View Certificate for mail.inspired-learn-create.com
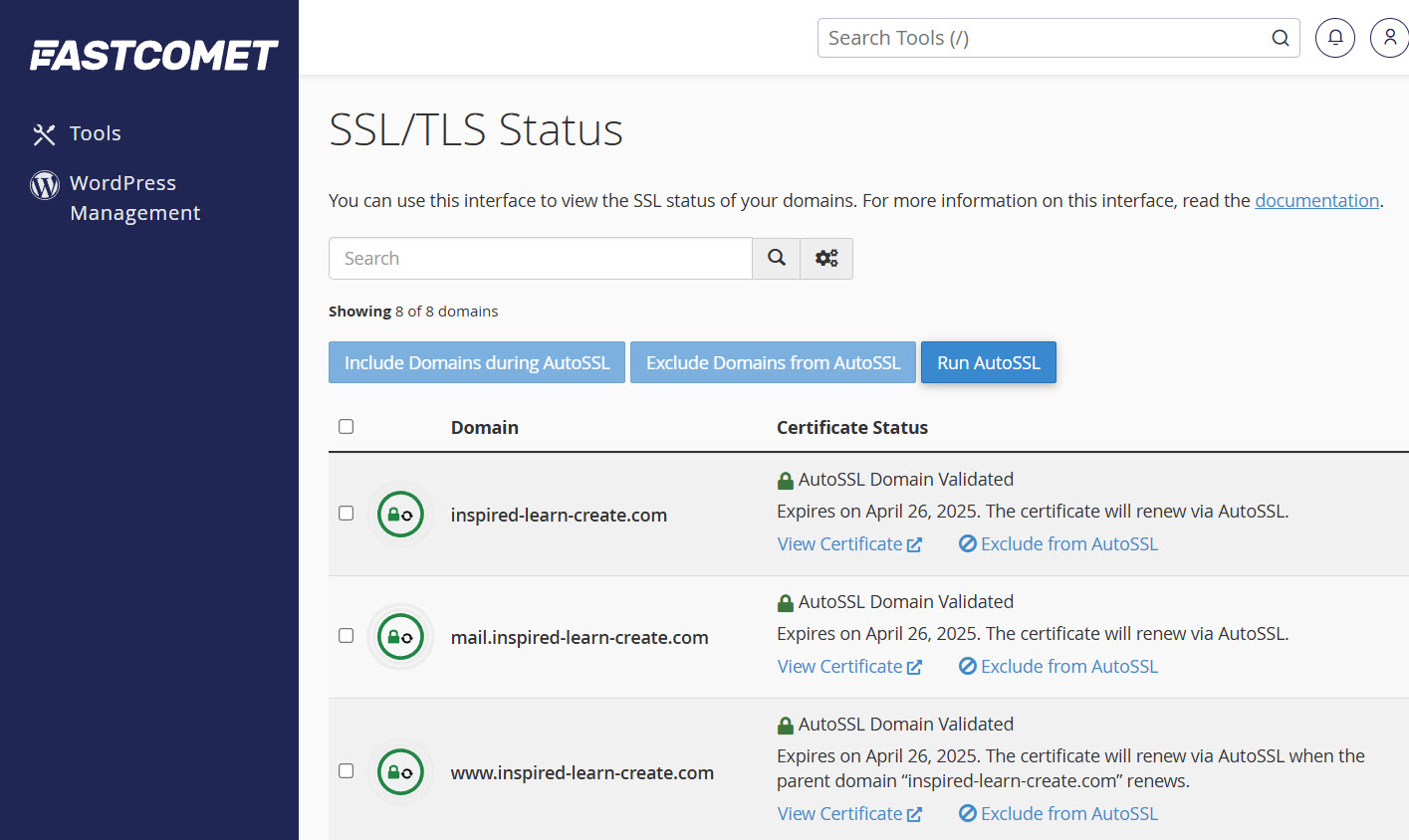 [x=839, y=666]
